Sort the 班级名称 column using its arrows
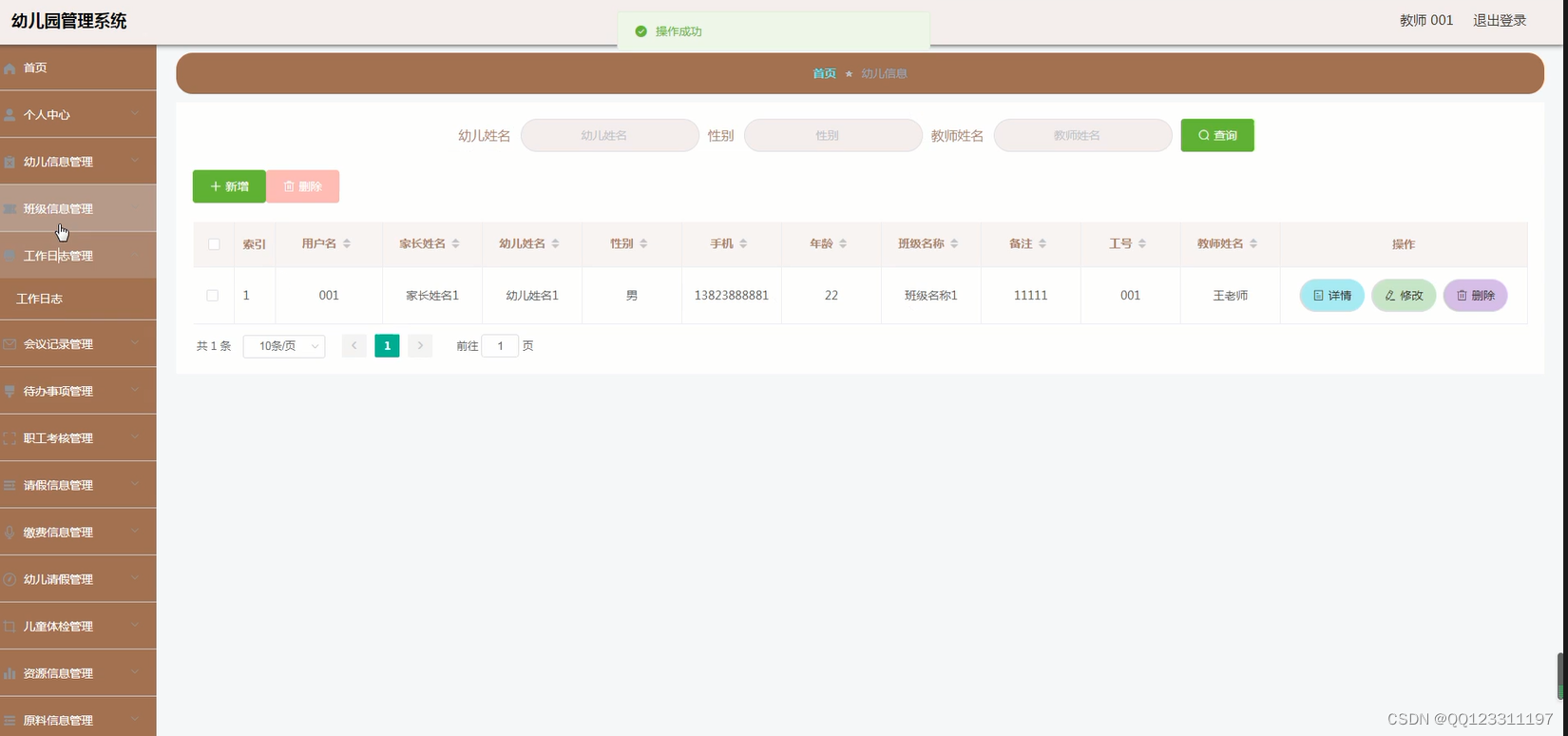 pyautogui.click(x=954, y=244)
